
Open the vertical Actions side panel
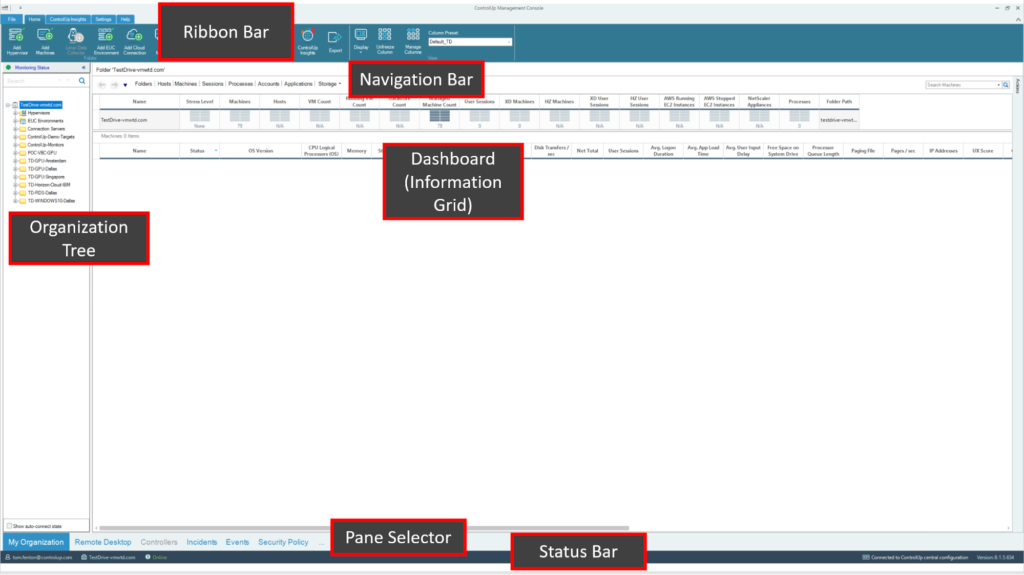click(1017, 85)
